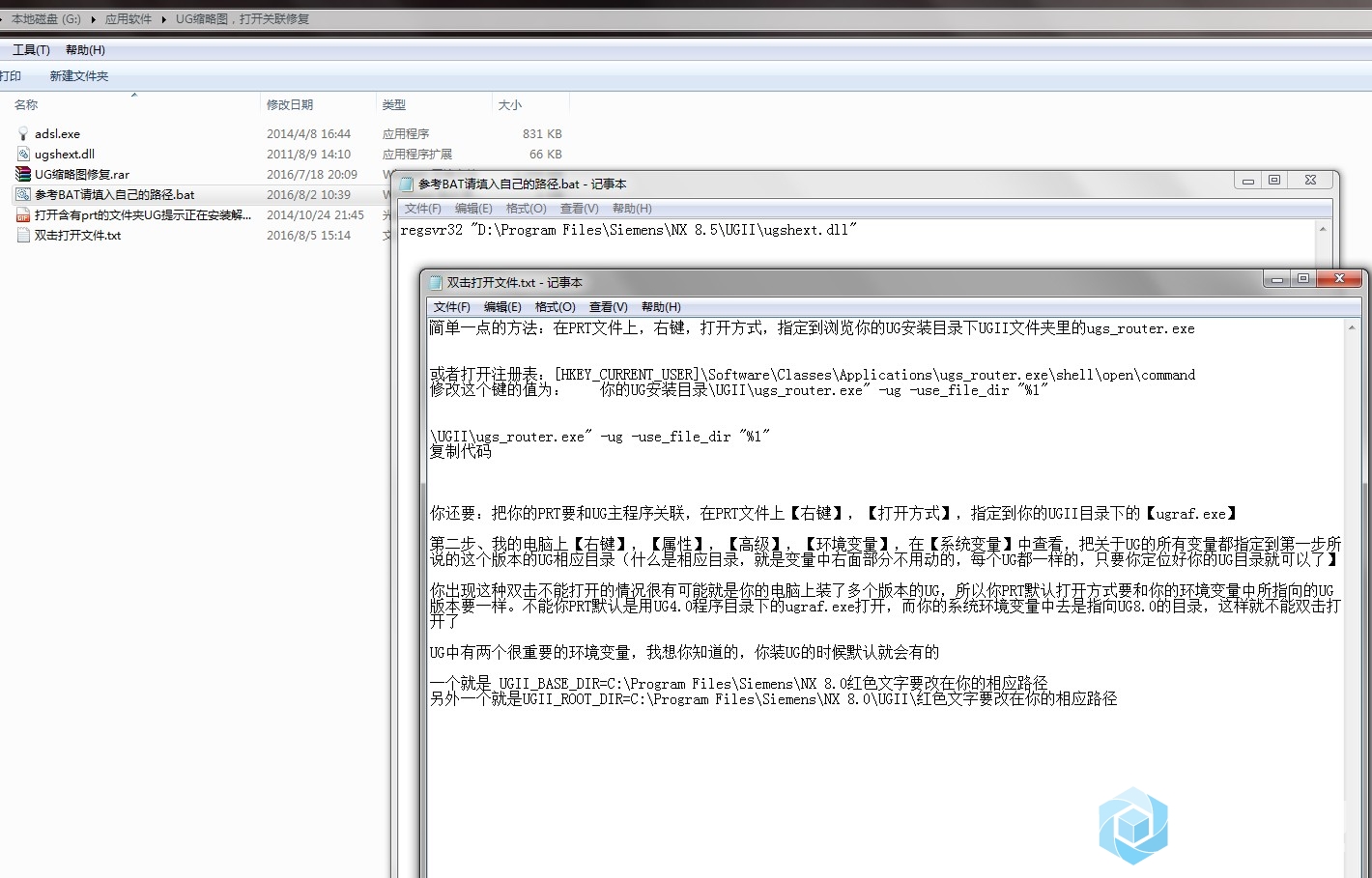
Task: Sort files by 类型 column header
Action: pos(394,105)
